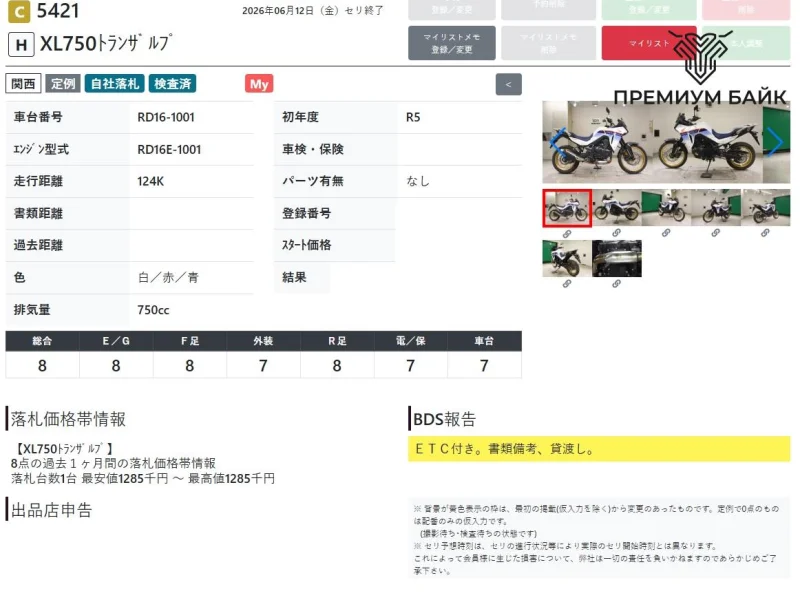This screenshot has height=600, width=800.
Task: Click the yellow ETC付き report note
Action: point(599,449)
